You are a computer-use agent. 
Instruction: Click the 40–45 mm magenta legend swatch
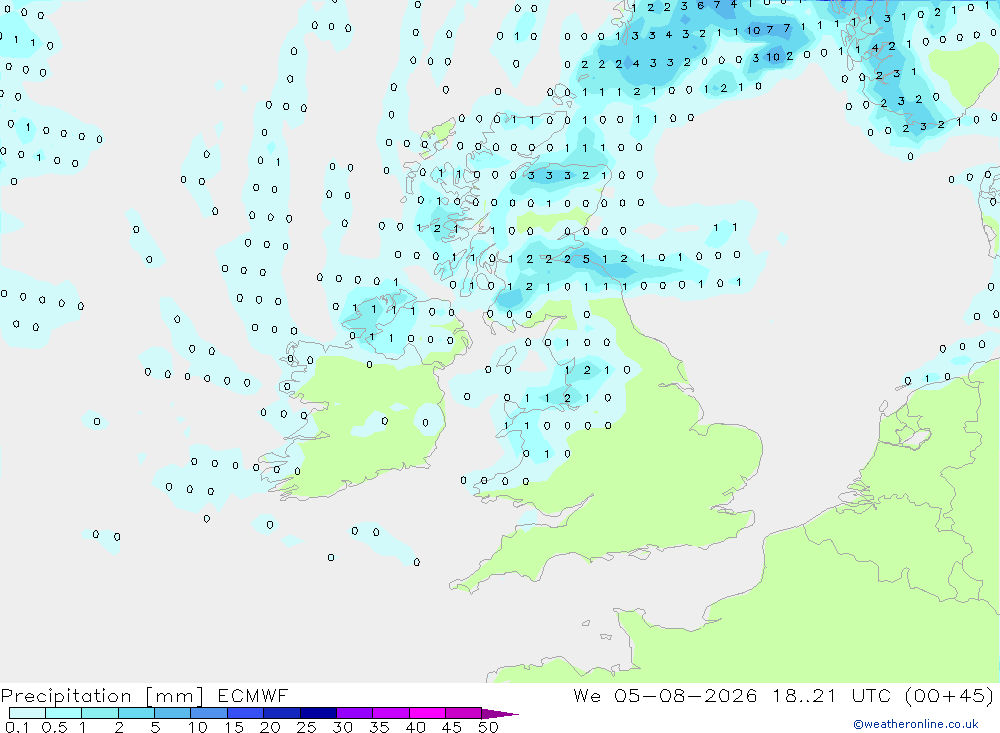coord(427,713)
